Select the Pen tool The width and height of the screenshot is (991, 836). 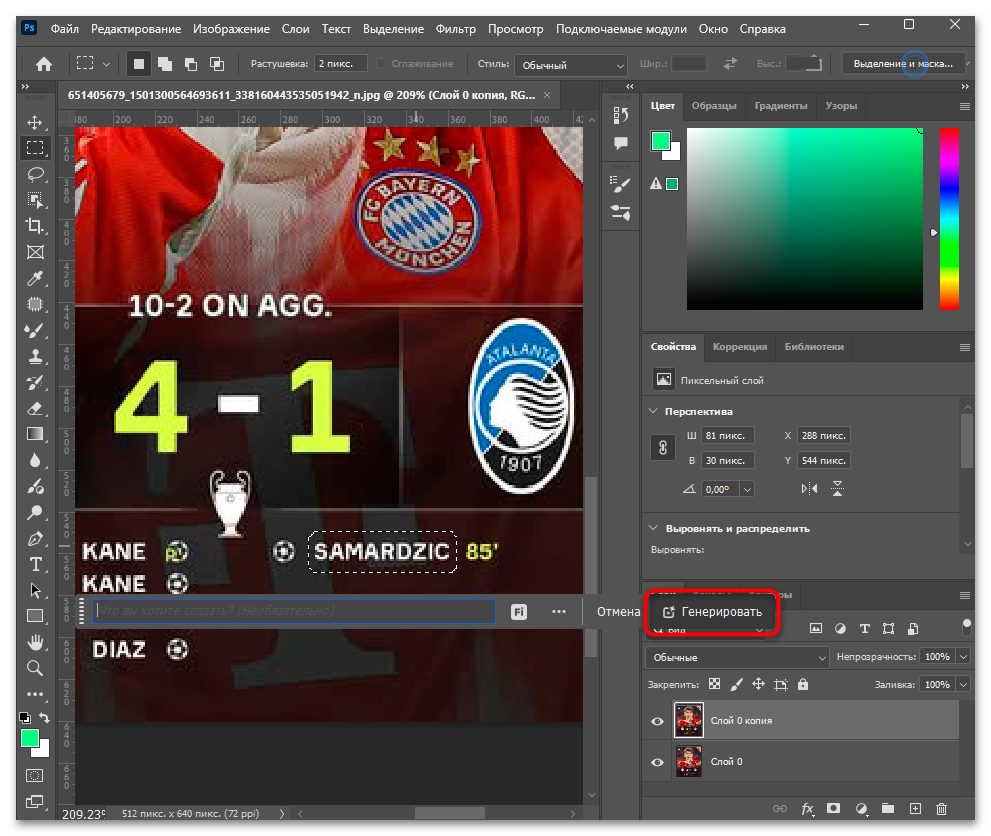[x=35, y=538]
